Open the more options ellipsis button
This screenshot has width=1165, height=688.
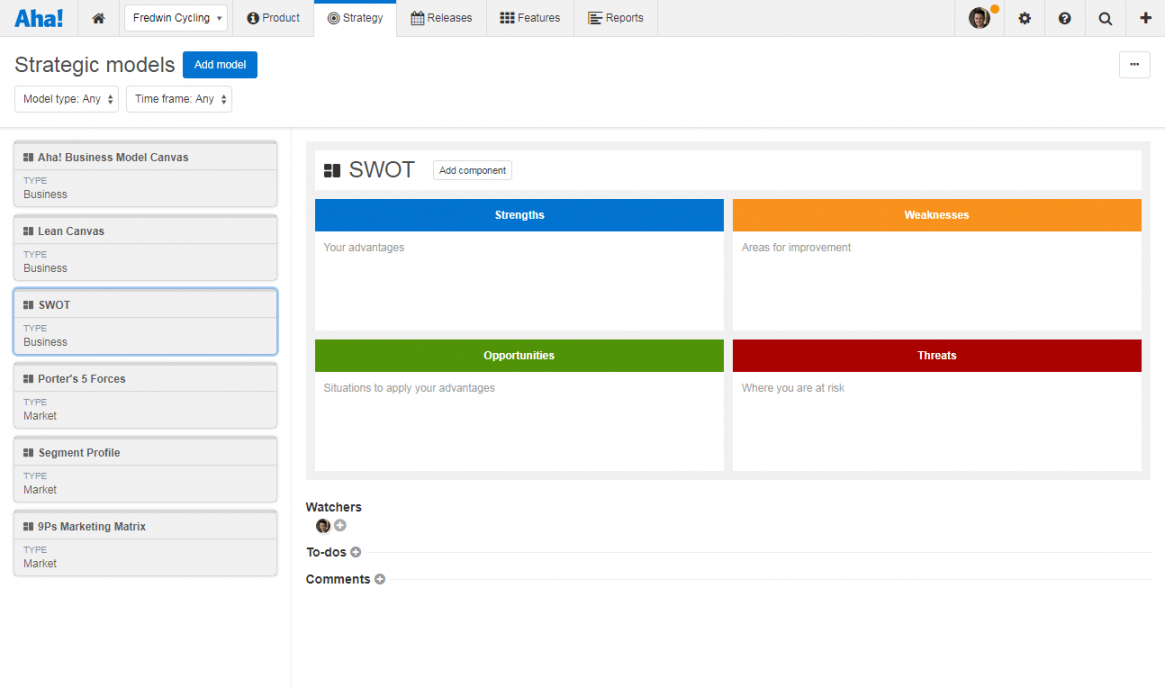1134,64
